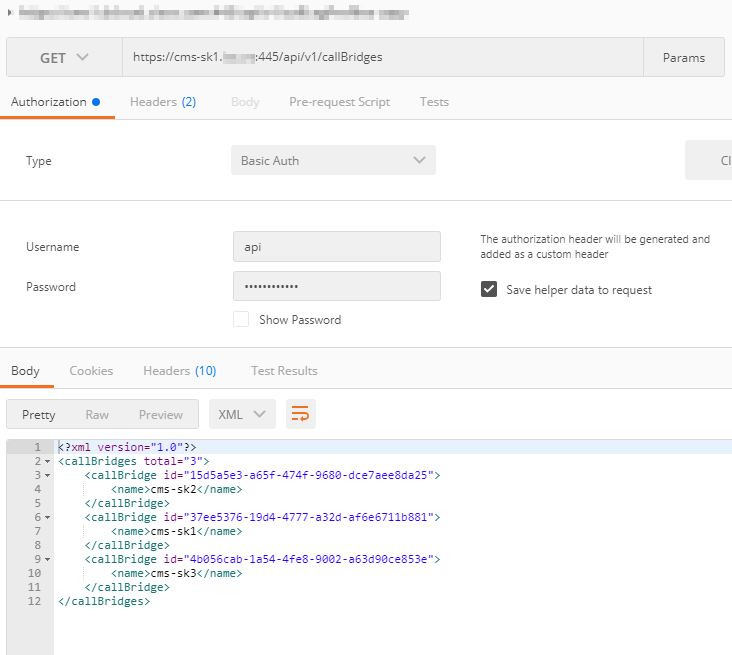Enable the Show Password checkbox

click(x=241, y=319)
